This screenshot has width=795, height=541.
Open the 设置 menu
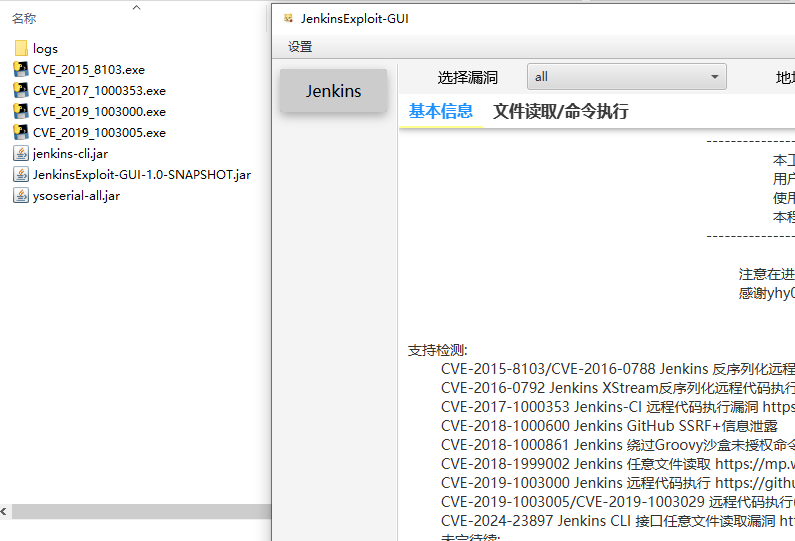pyautogui.click(x=300, y=47)
